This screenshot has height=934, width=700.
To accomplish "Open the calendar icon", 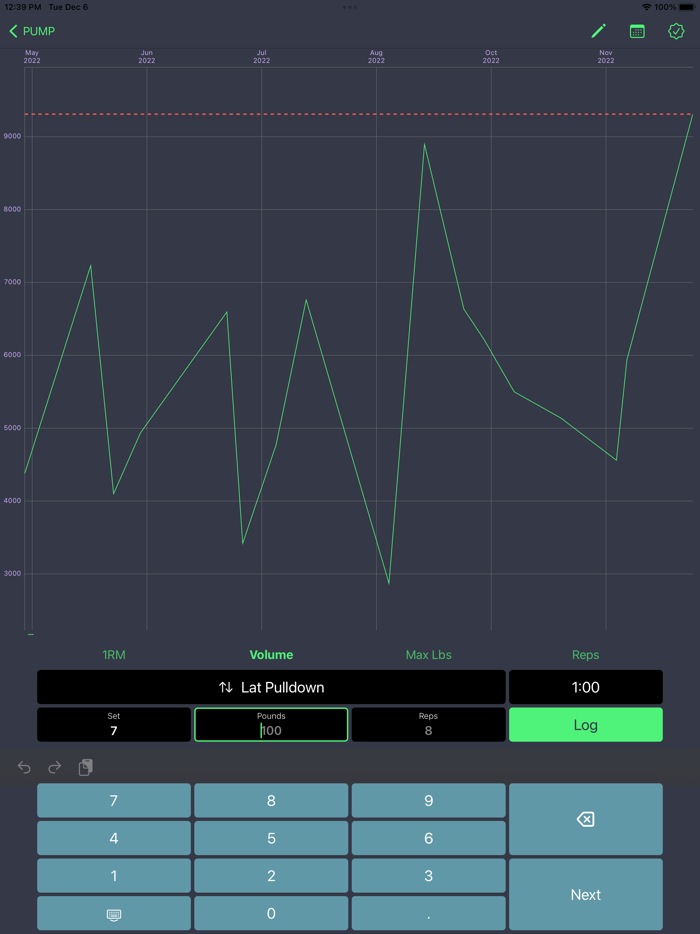I will point(637,31).
